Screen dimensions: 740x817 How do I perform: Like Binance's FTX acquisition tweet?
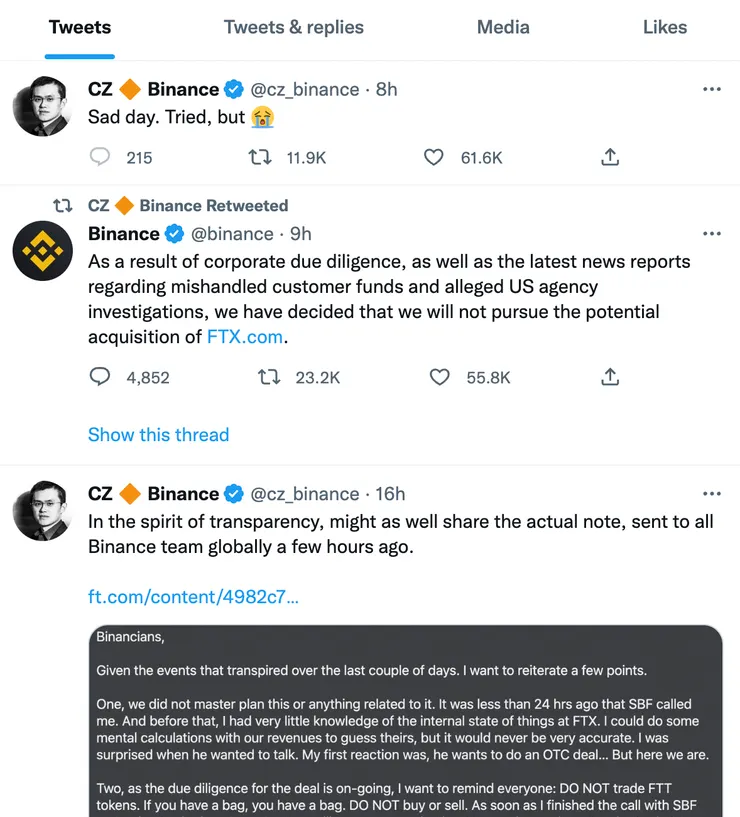[439, 377]
